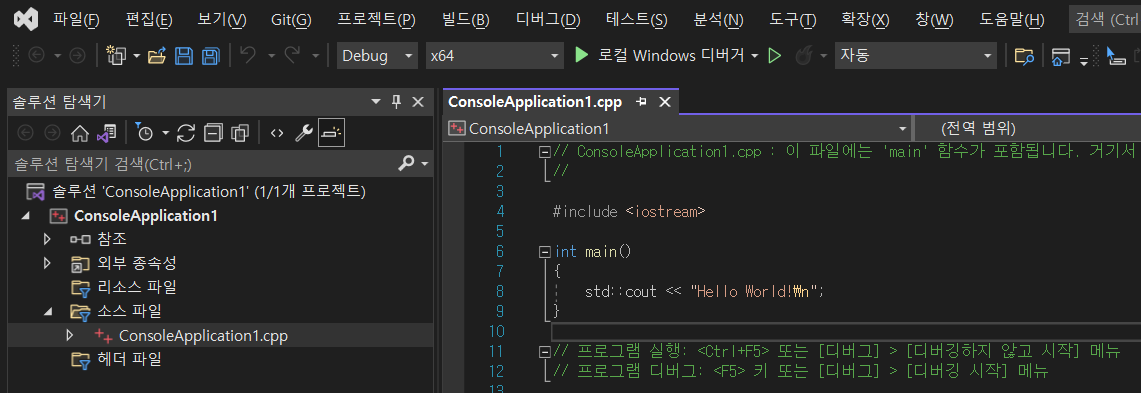Open the 도움말(H) menu
1141x393 pixels.
1011,20
